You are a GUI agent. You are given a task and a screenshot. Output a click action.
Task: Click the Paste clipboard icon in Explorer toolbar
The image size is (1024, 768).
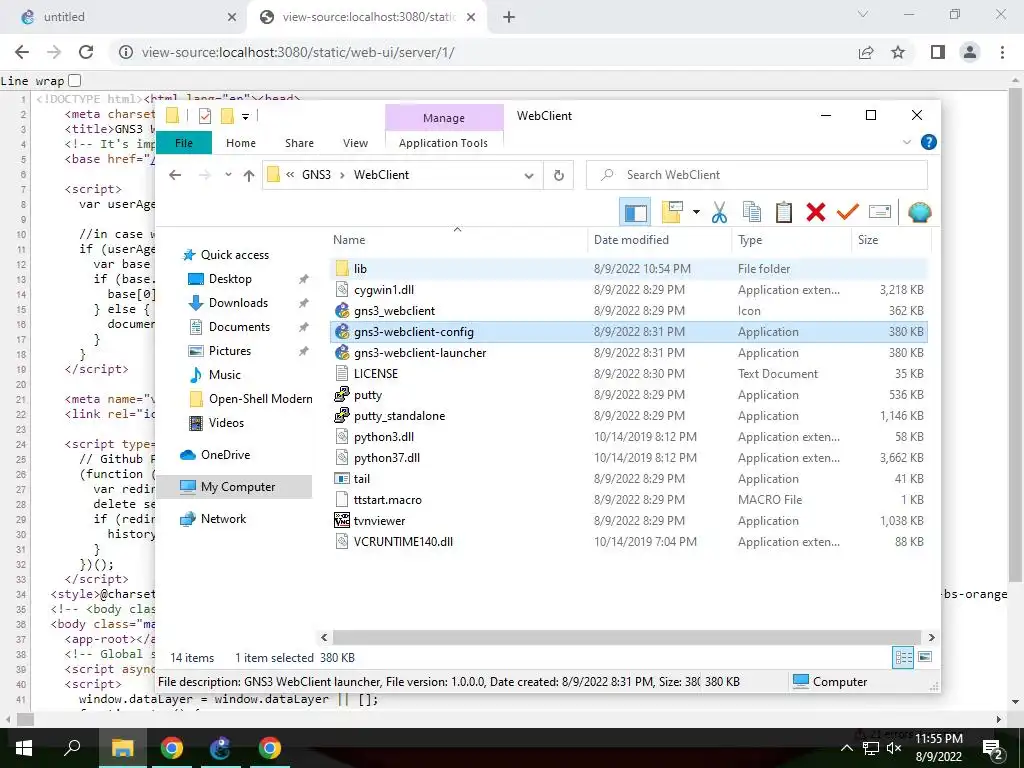coord(784,212)
